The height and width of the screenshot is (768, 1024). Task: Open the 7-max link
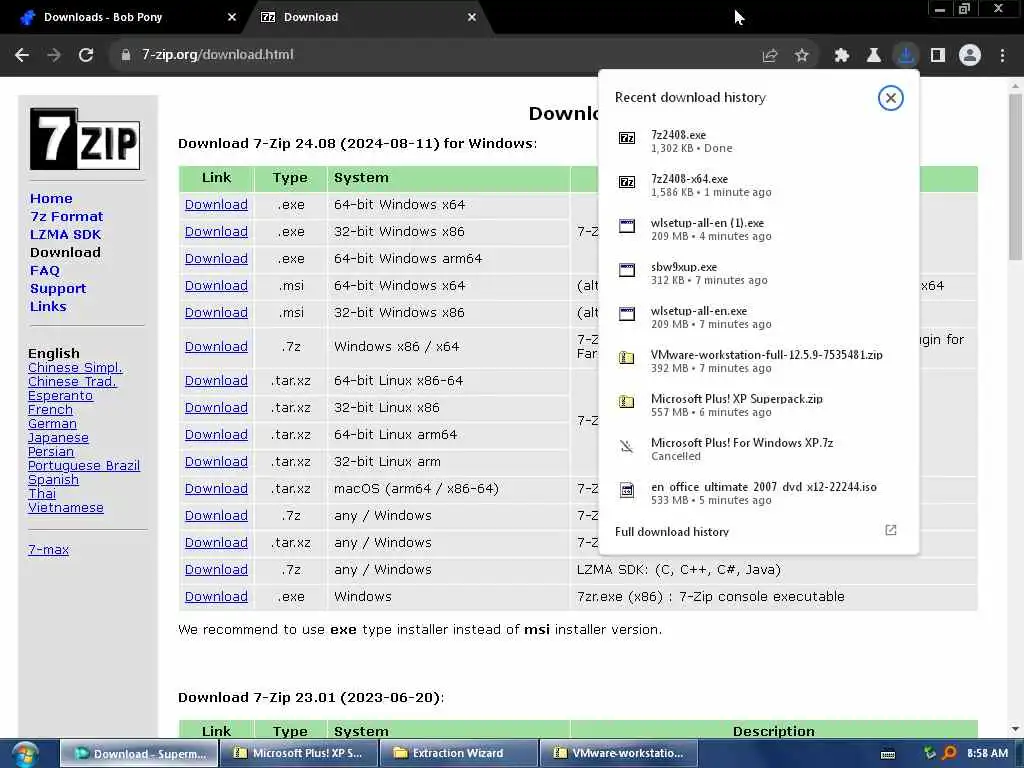pyautogui.click(x=48, y=550)
